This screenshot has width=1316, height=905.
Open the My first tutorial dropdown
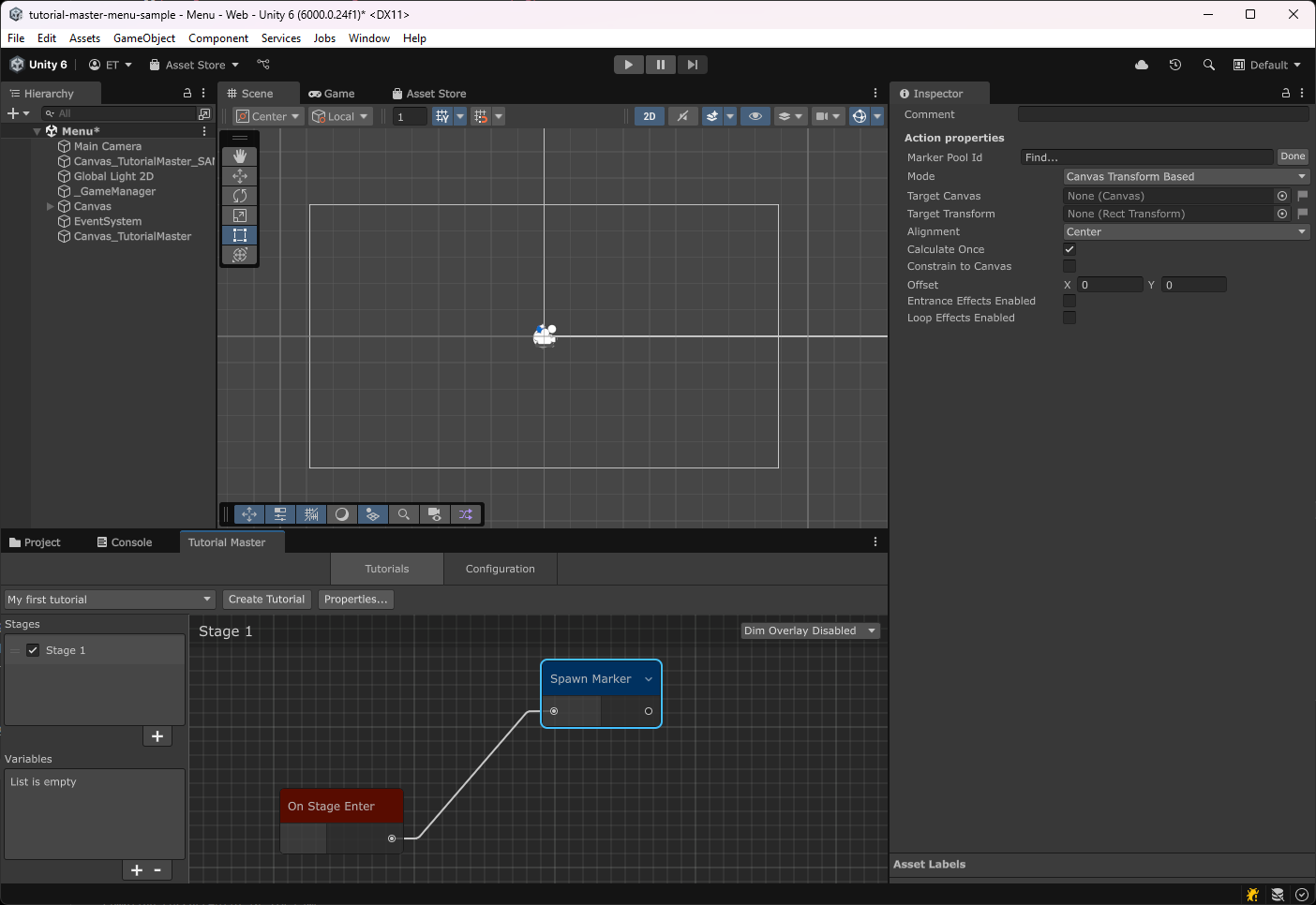110,600
